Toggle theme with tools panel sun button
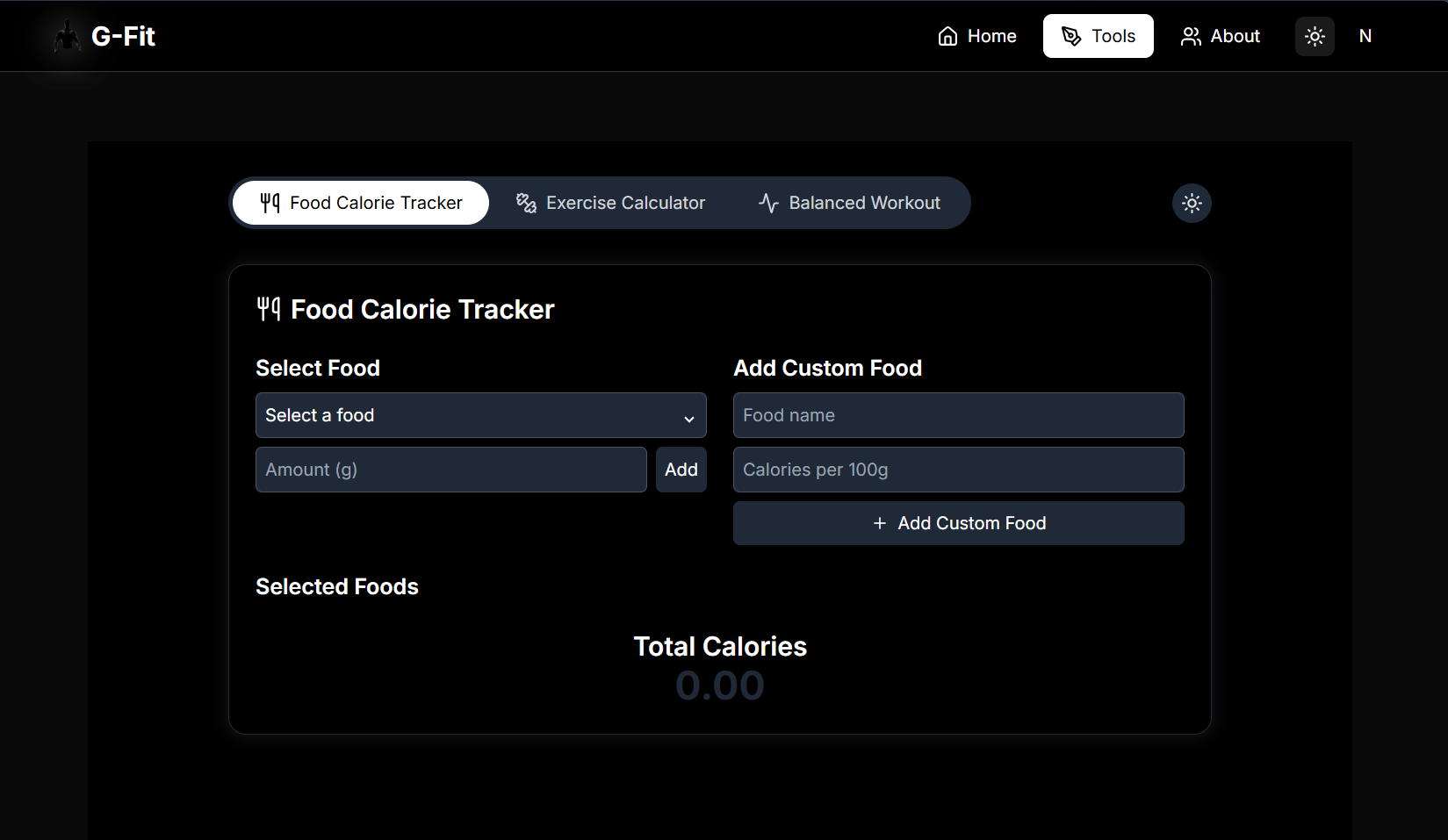The width and height of the screenshot is (1448, 840). [x=1192, y=203]
